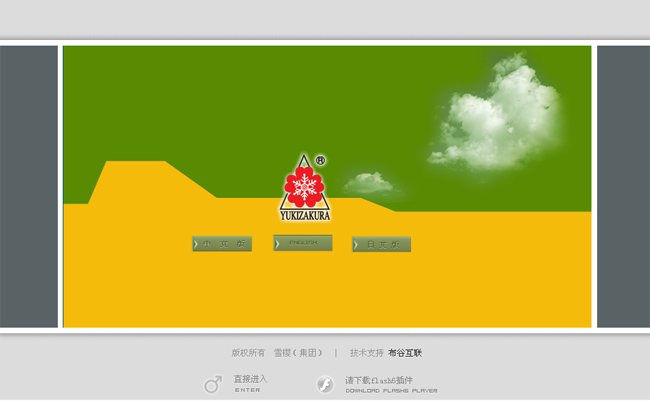The height and width of the screenshot is (401, 650).
Task: Open the 日文版 Japanese version button
Action: pyautogui.click(x=382, y=245)
